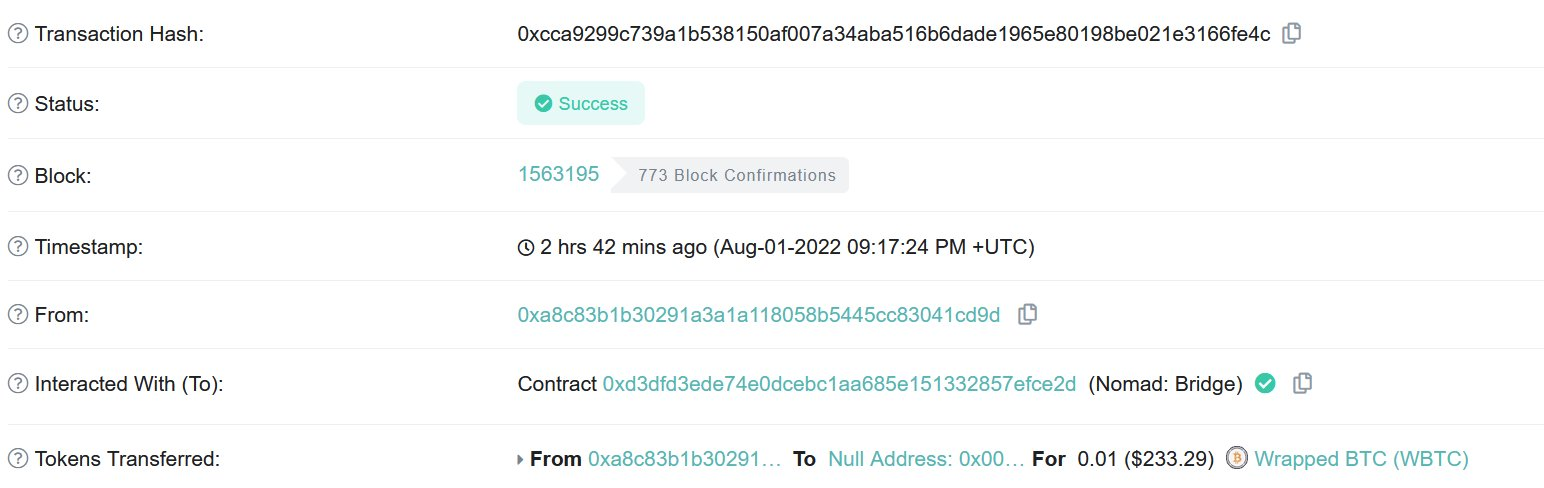Click help icon next to Status
This screenshot has width=1544, height=488.
point(17,104)
